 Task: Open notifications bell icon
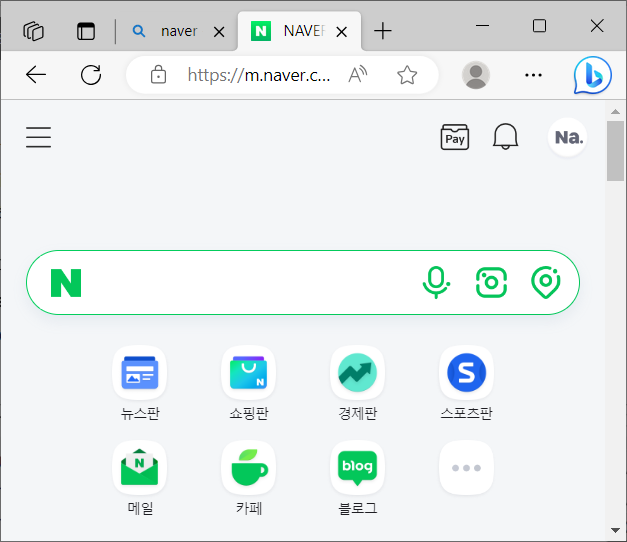[505, 137]
